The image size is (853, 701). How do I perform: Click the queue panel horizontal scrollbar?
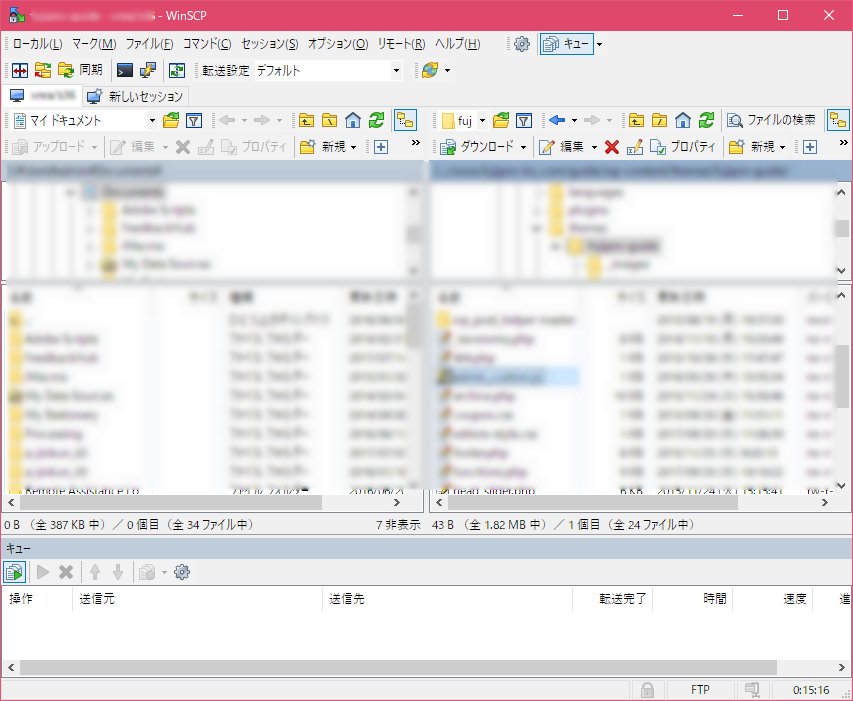pyautogui.click(x=398, y=667)
